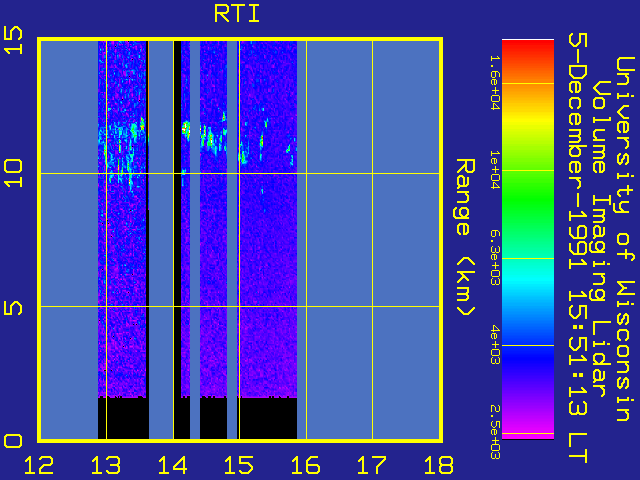Click the 5-December-1991 15:51:13 LT timestamp

pyautogui.click(x=578, y=248)
